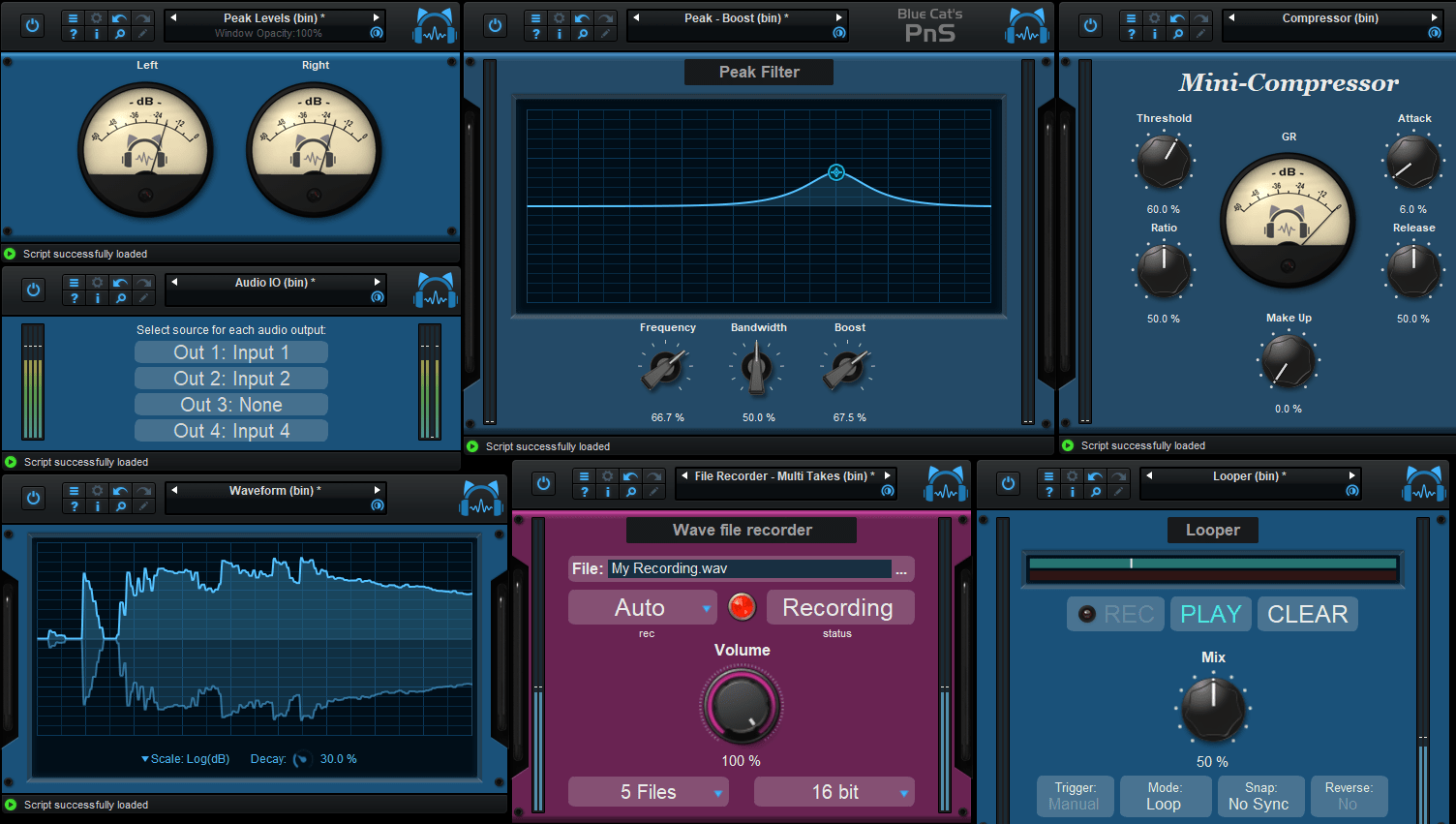Toggle the power button to bypass Peak Levels

(x=32, y=25)
